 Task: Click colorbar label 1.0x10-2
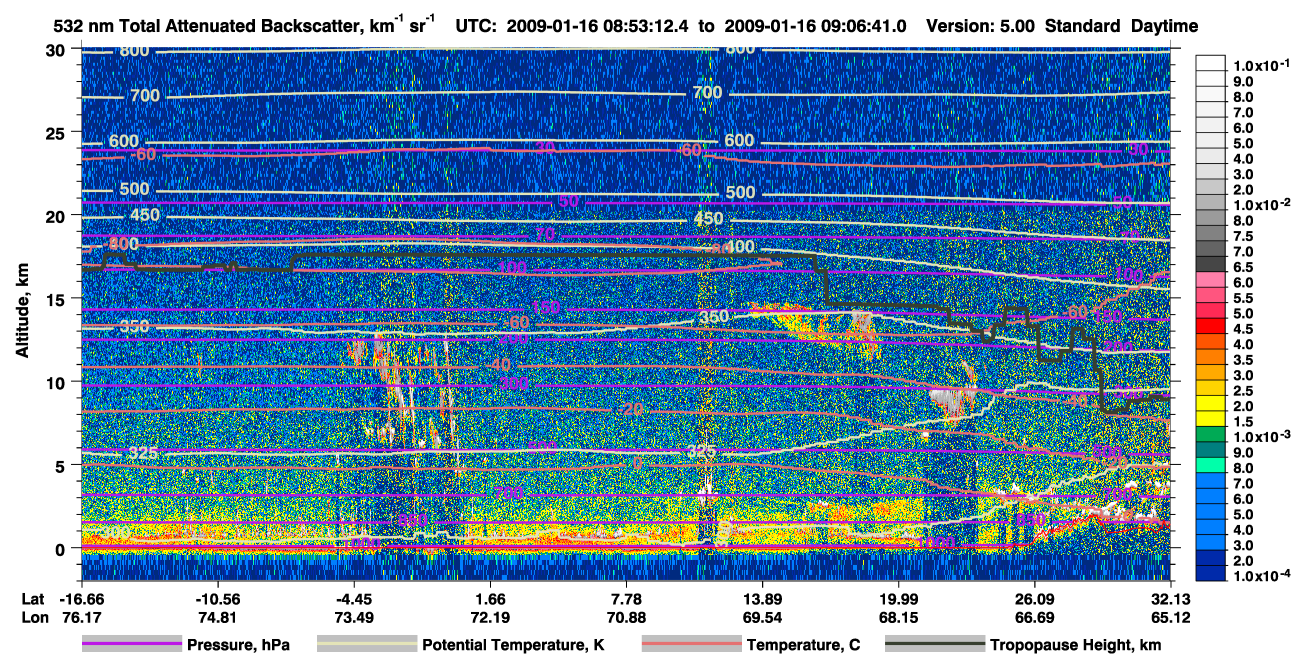coord(1263,203)
